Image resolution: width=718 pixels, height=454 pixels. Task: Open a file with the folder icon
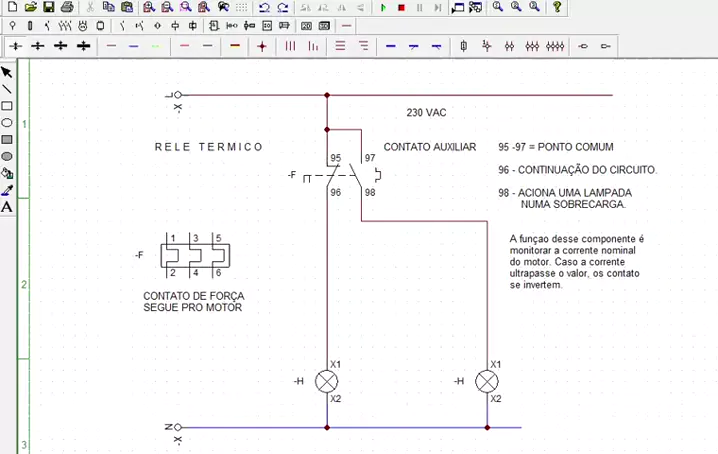(30, 7)
